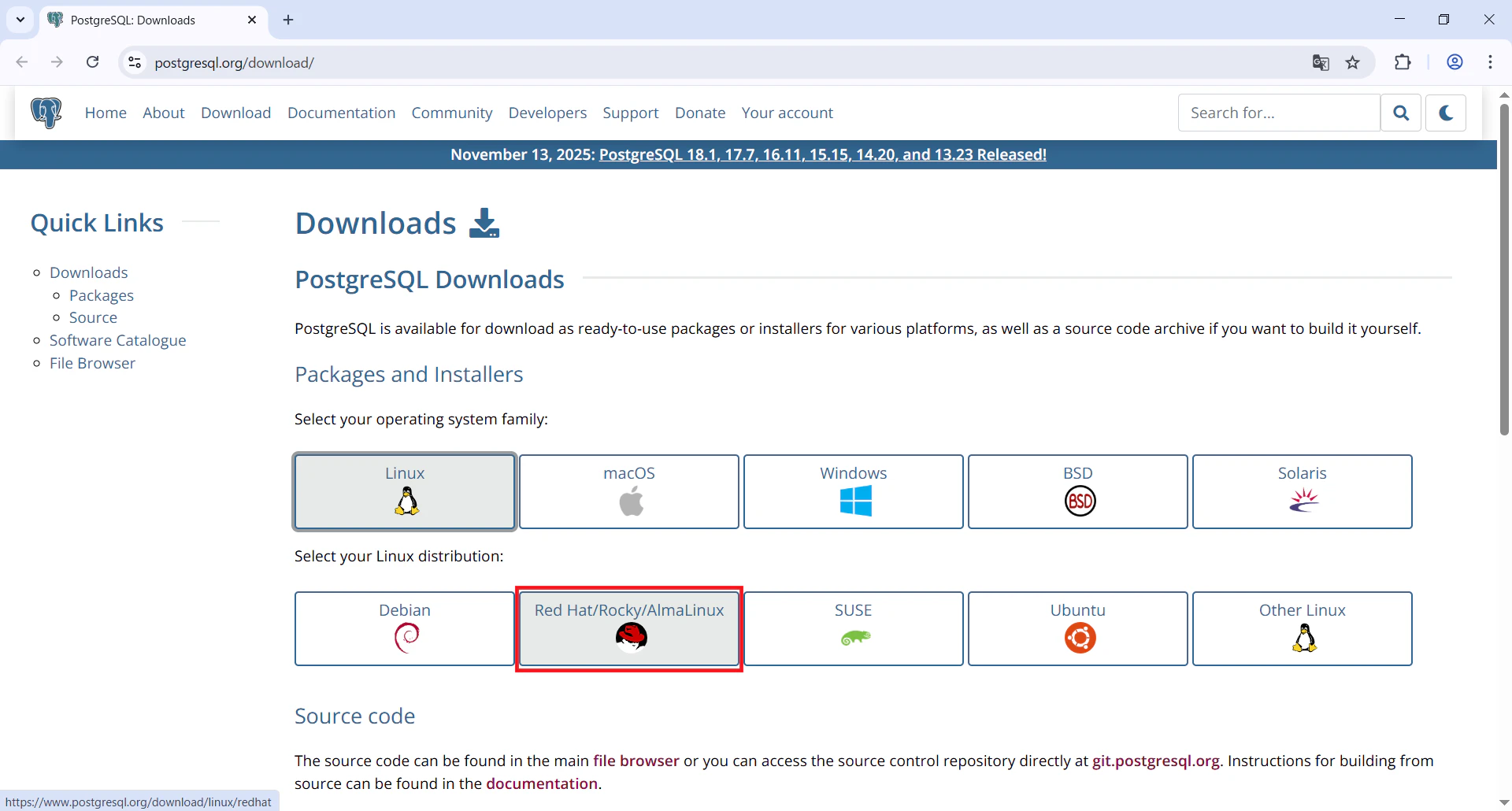Image resolution: width=1512 pixels, height=811 pixels.
Task: Follow the git.postgresql.org link
Action: point(1156,761)
